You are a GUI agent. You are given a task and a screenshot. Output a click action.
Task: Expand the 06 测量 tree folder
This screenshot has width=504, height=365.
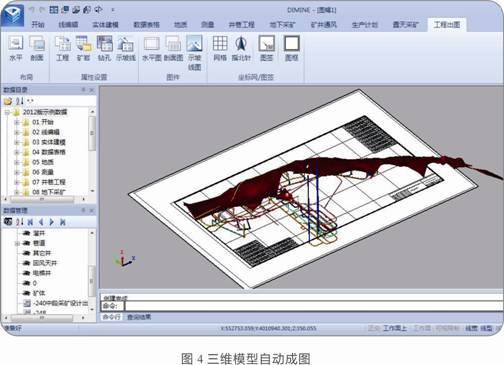17,172
